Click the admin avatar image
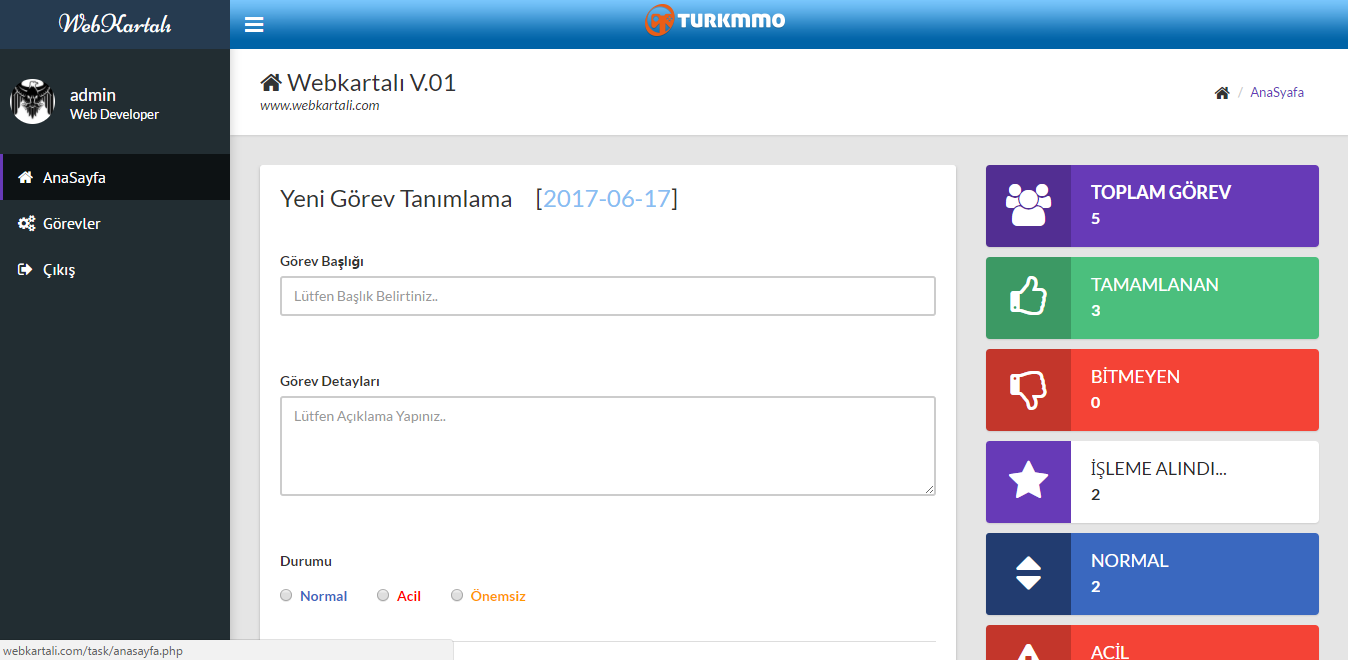This screenshot has height=660, width=1348. (x=32, y=102)
